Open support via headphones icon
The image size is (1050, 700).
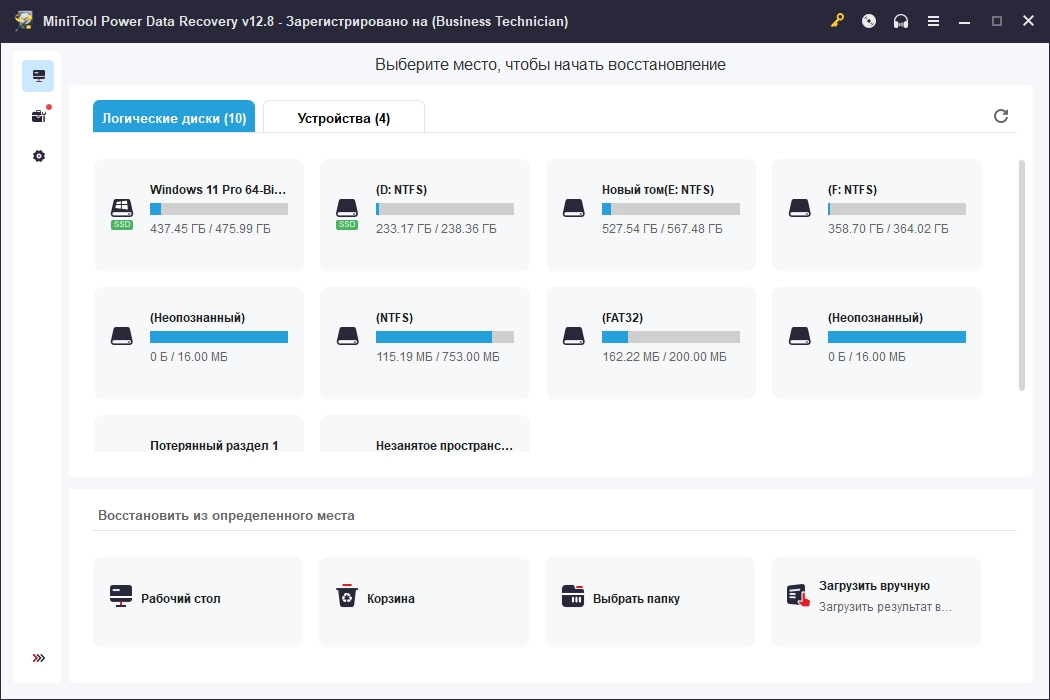[x=901, y=21]
